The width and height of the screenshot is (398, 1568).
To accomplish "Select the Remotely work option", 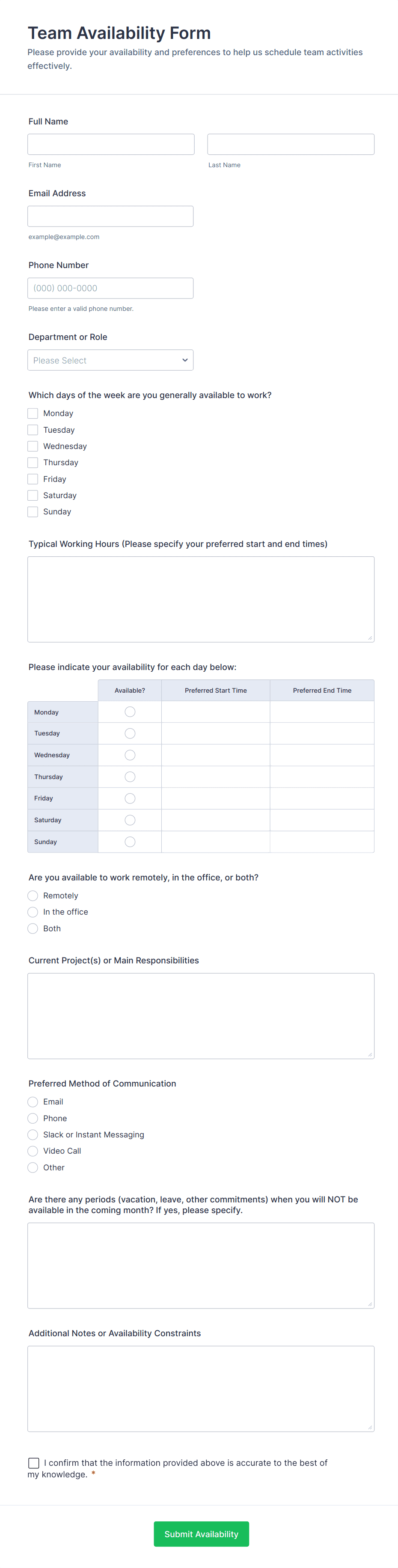I will point(33,895).
